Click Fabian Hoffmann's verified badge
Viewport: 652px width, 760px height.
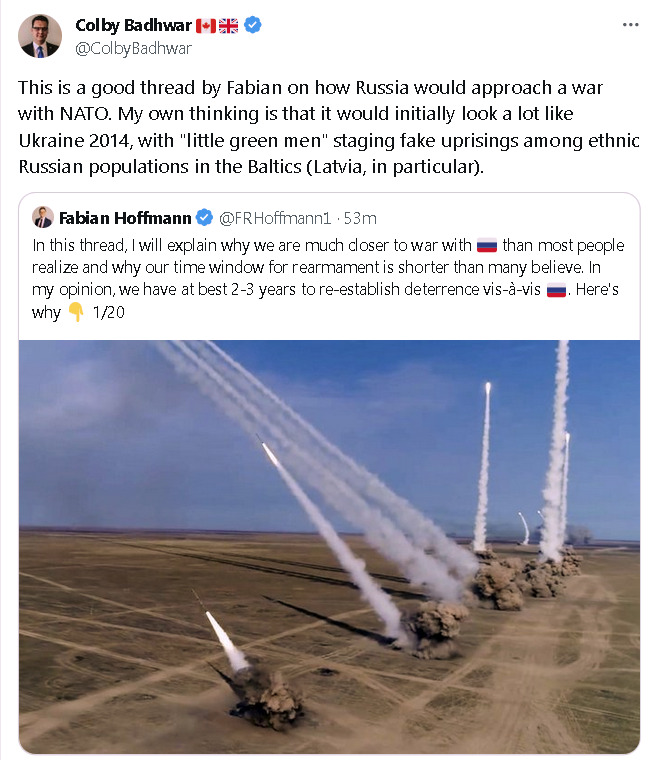pyautogui.click(x=204, y=217)
